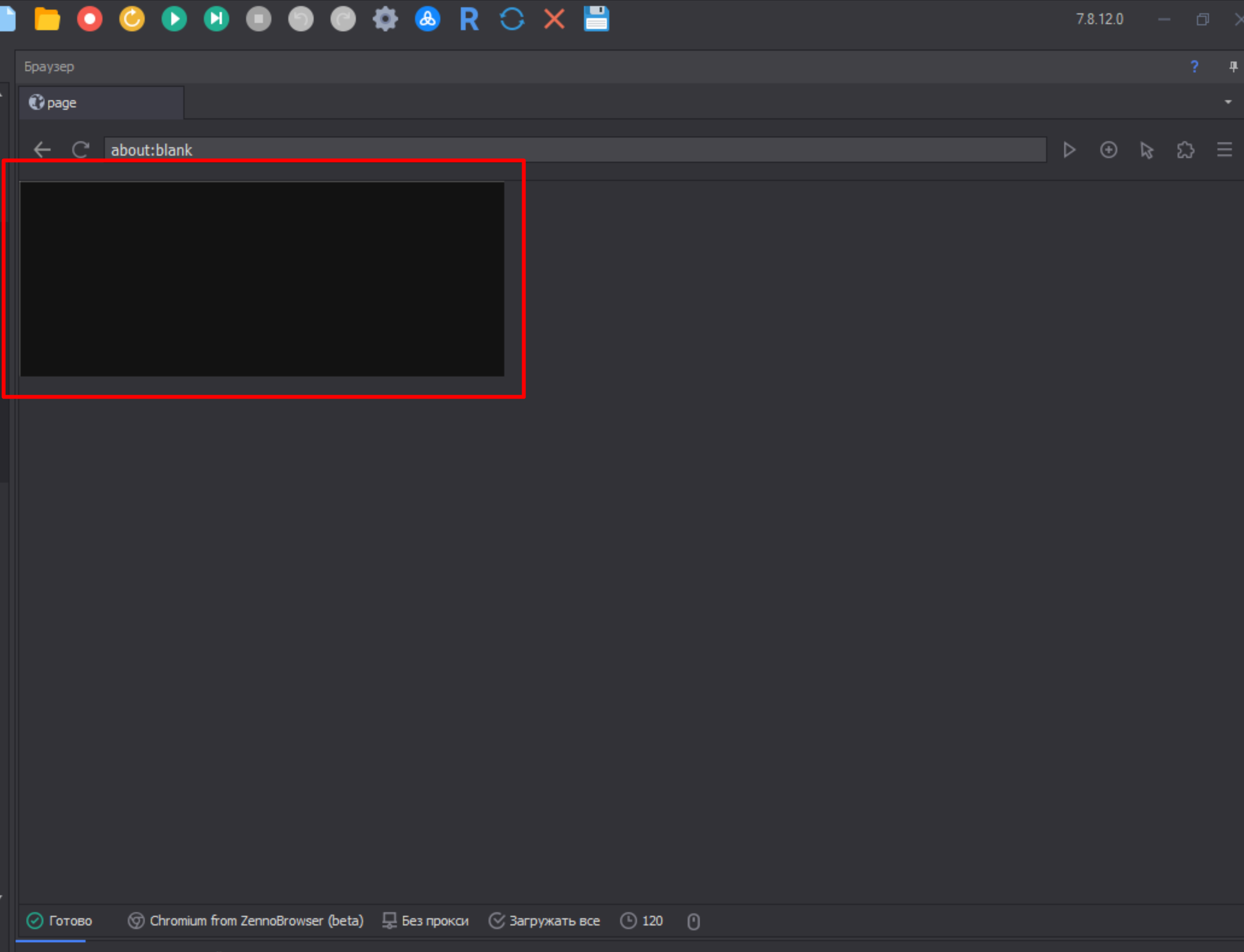The width and height of the screenshot is (1244, 952).
Task: Click the blue R icon
Action: 469,19
